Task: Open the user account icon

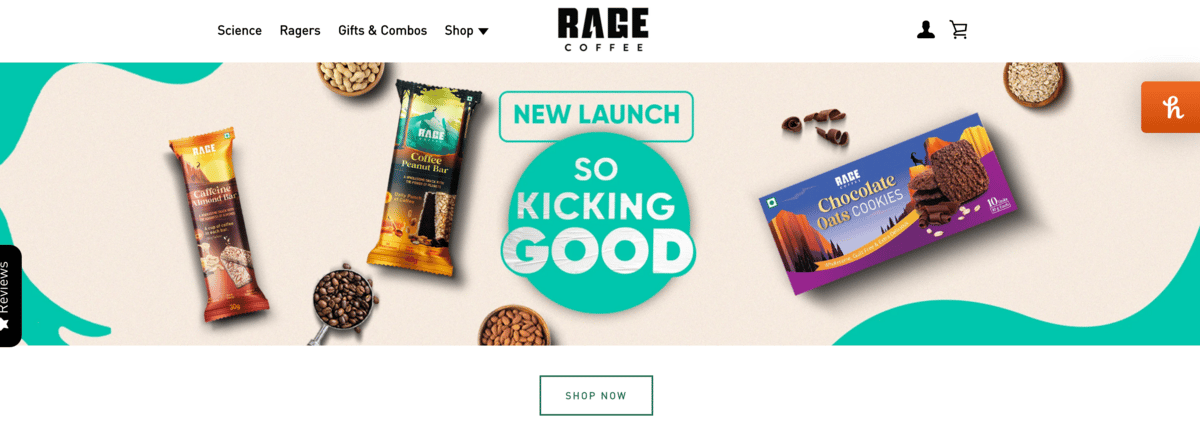Action: [926, 30]
